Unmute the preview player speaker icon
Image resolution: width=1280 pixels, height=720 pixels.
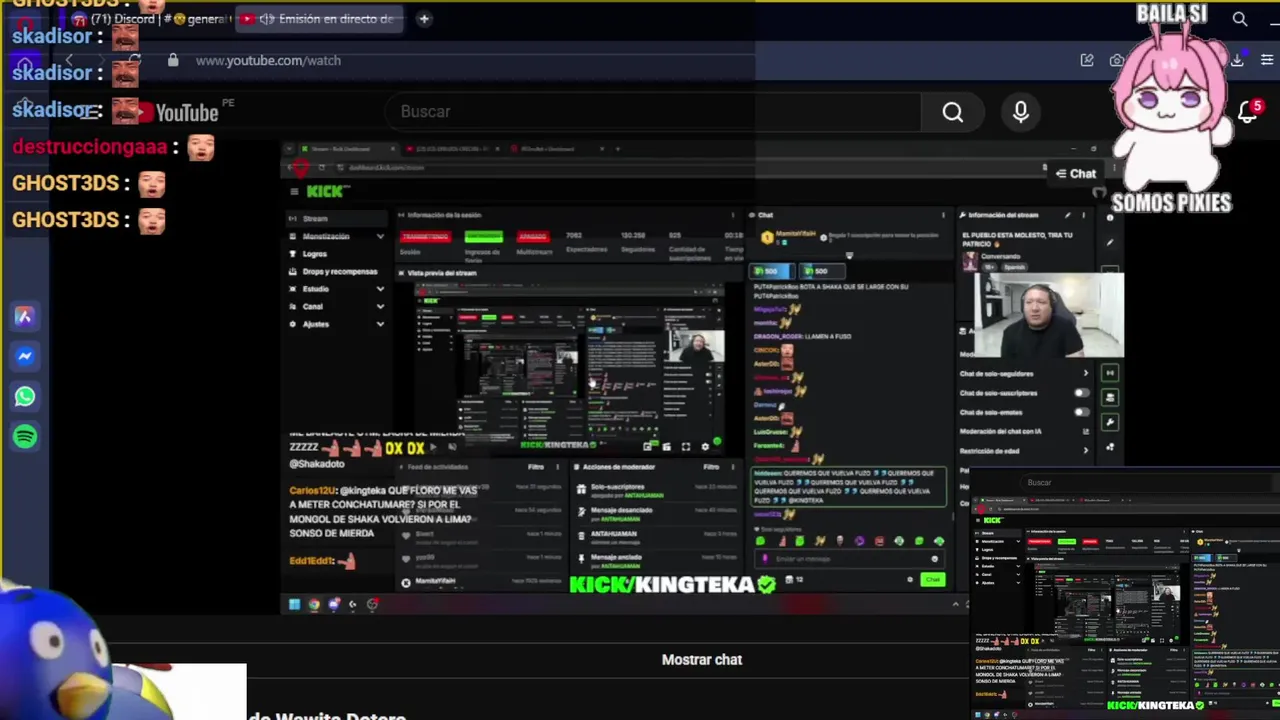tap(452, 448)
